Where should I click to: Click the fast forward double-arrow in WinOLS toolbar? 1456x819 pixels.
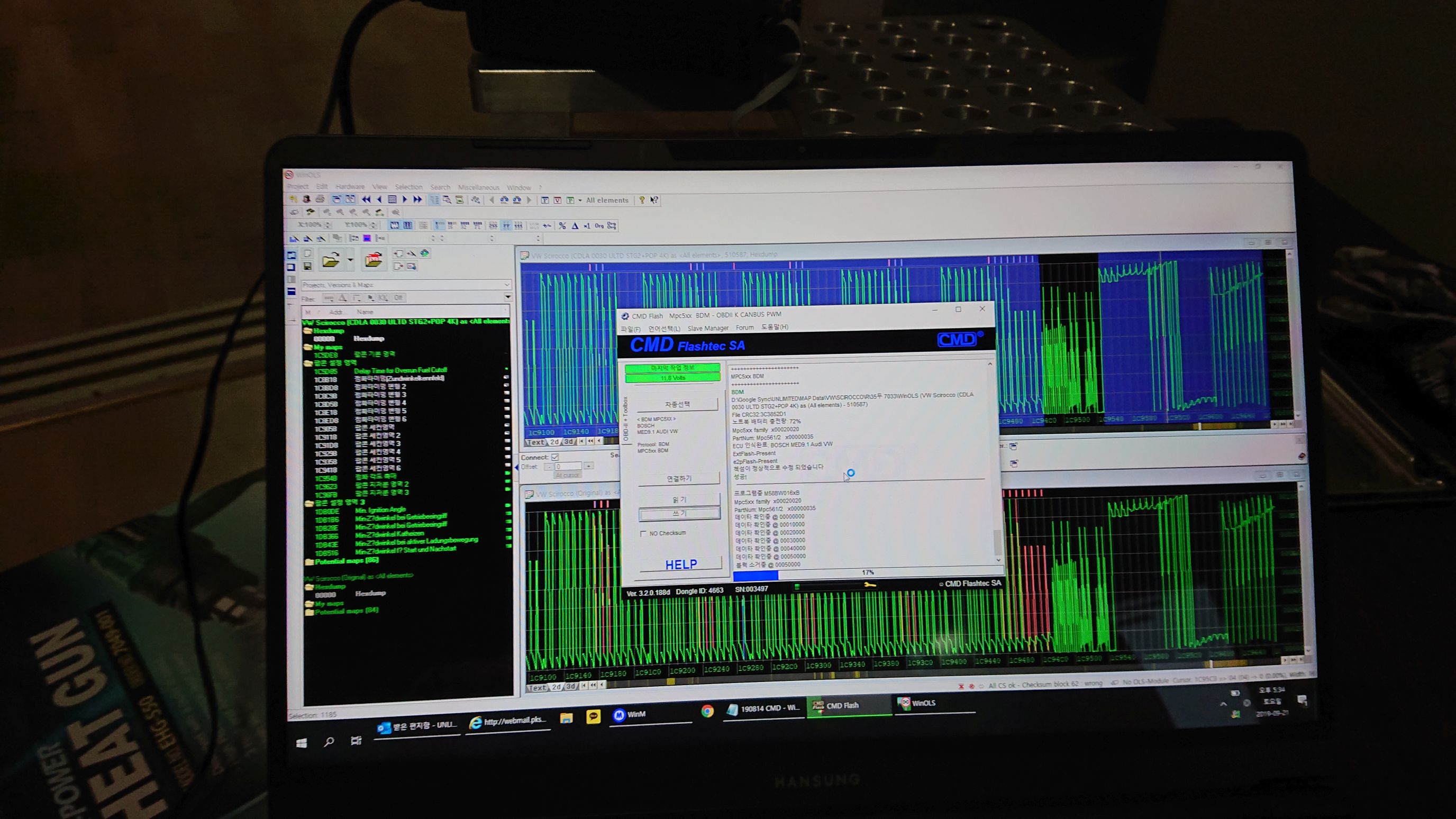pyautogui.click(x=417, y=199)
